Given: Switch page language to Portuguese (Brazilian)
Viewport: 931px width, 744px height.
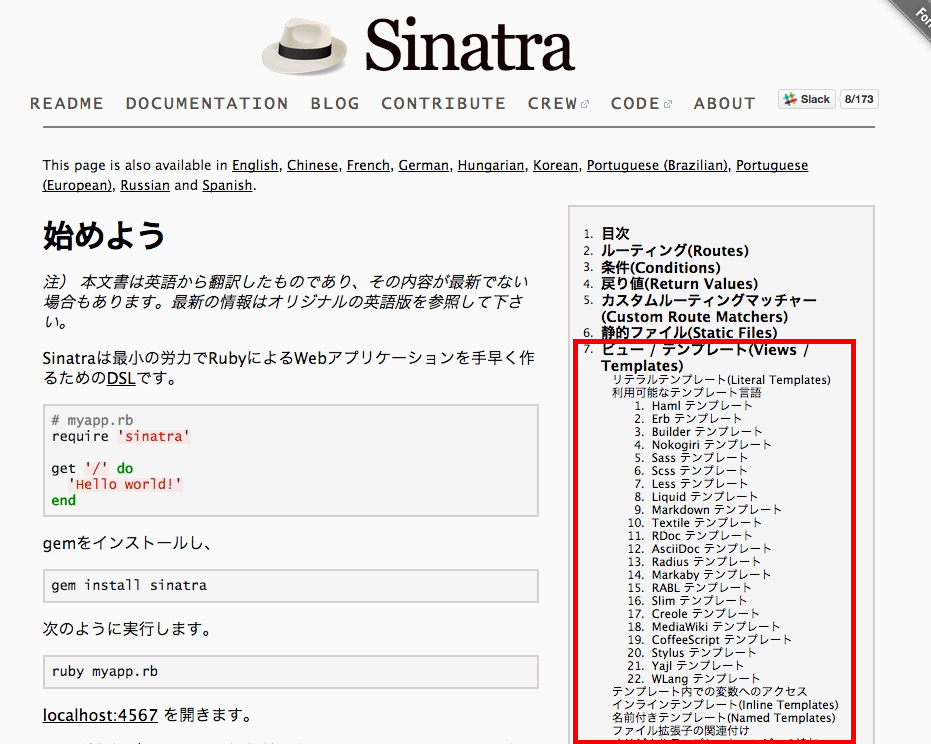Looking at the screenshot, I should (x=657, y=165).
